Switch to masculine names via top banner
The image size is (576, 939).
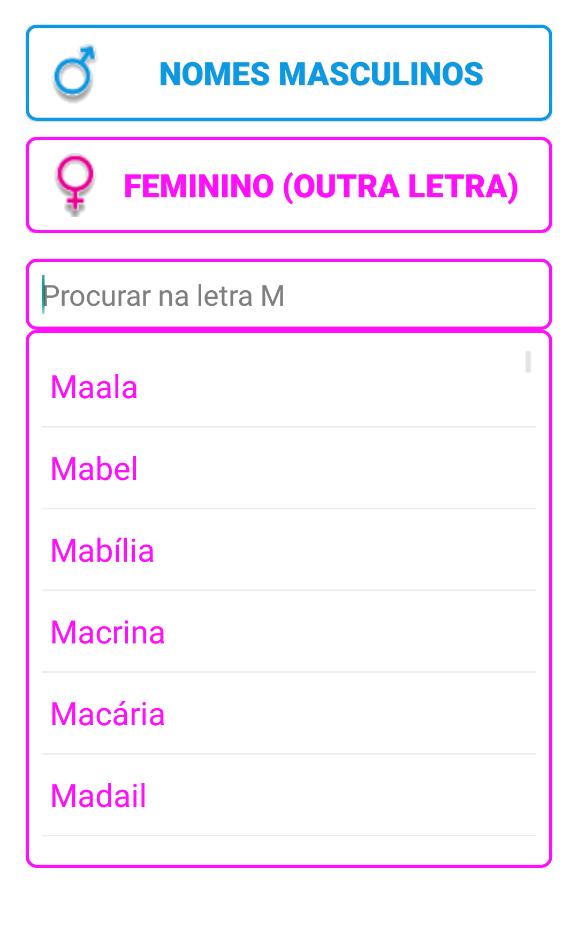pyautogui.click(x=322, y=72)
